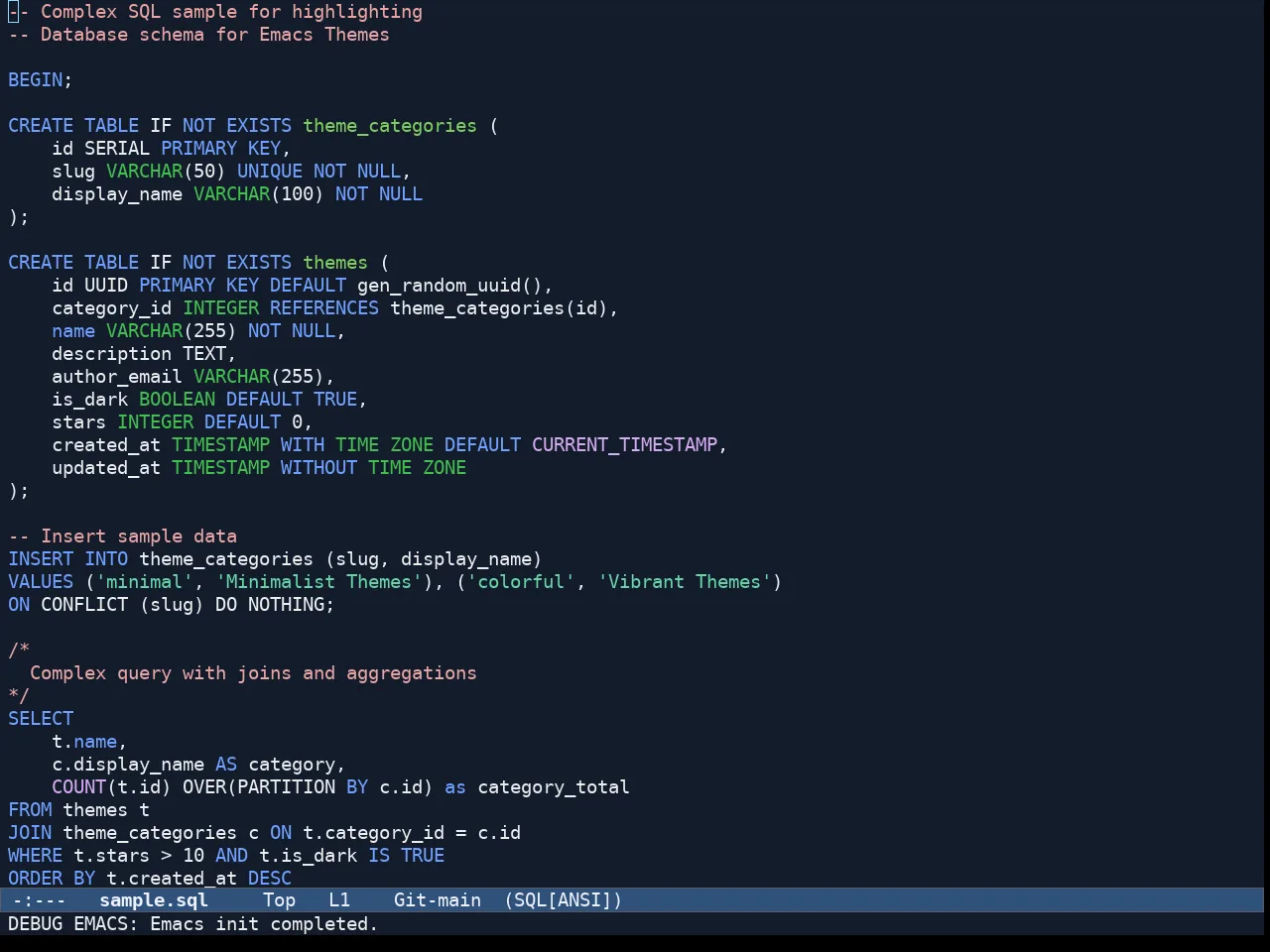
Task: Click the category_total alias
Action: point(554,787)
